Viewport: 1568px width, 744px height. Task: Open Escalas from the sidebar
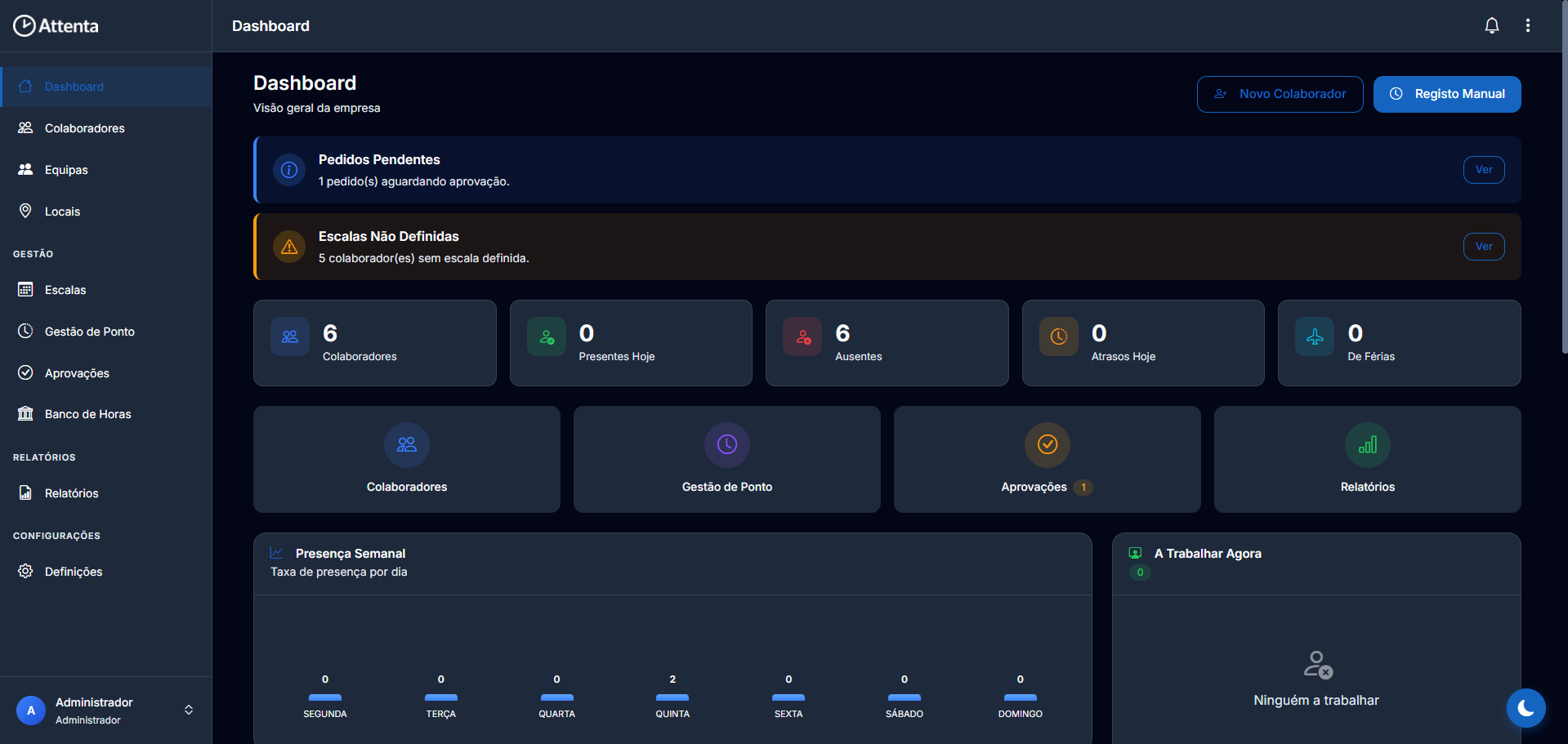106,290
